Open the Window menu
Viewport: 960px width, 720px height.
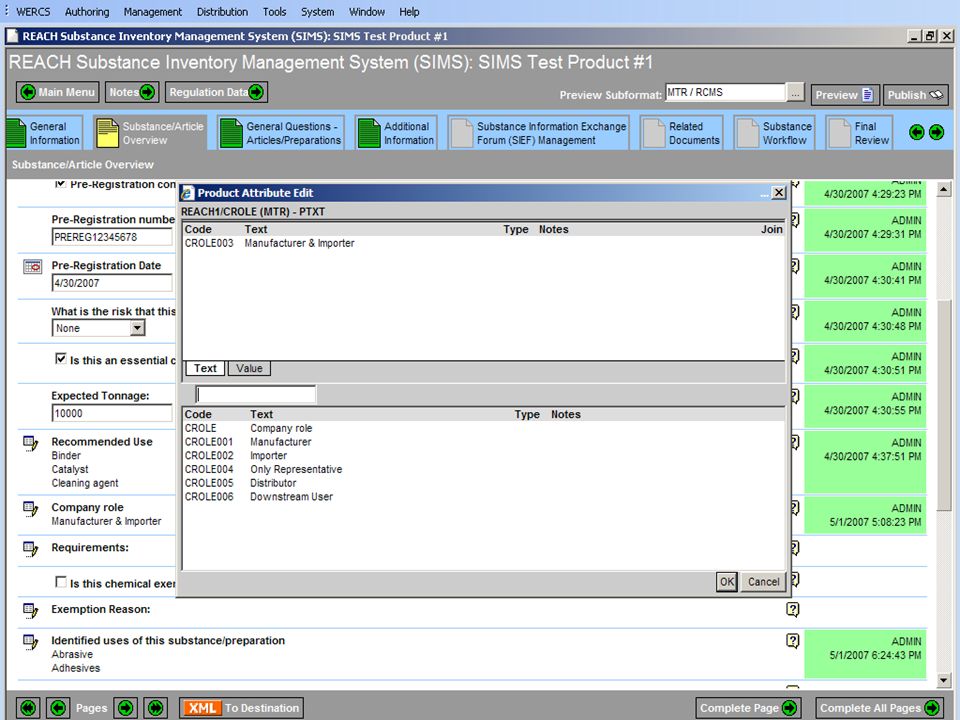pyautogui.click(x=367, y=12)
